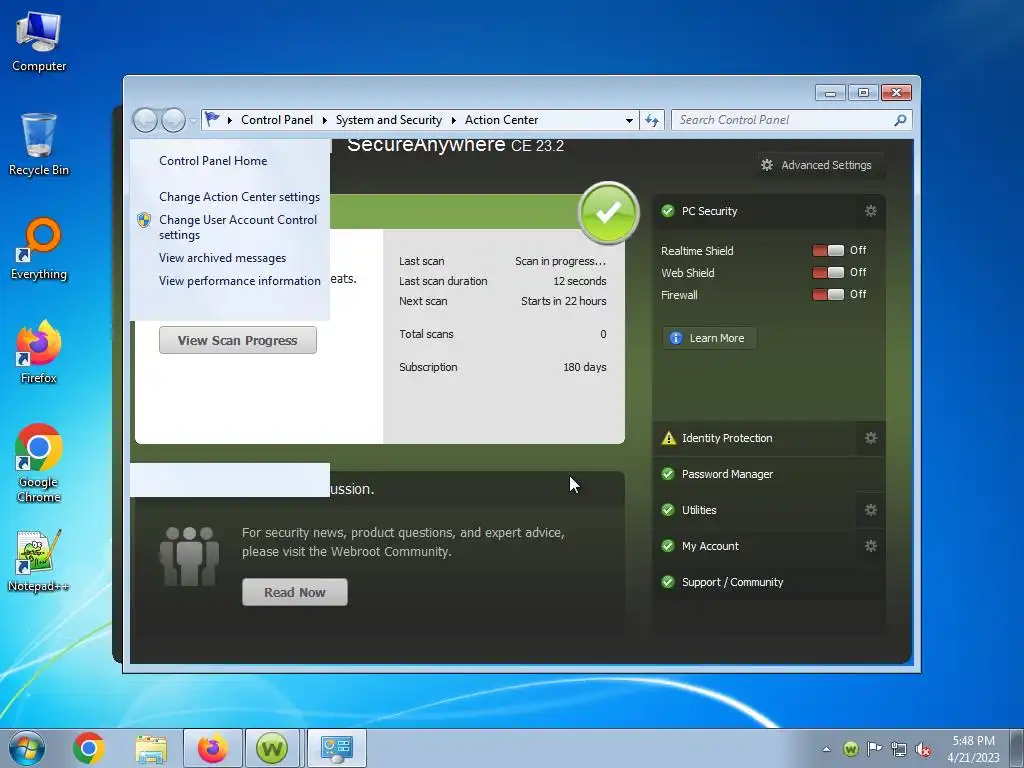Click the View Scan Progress button

238,340
